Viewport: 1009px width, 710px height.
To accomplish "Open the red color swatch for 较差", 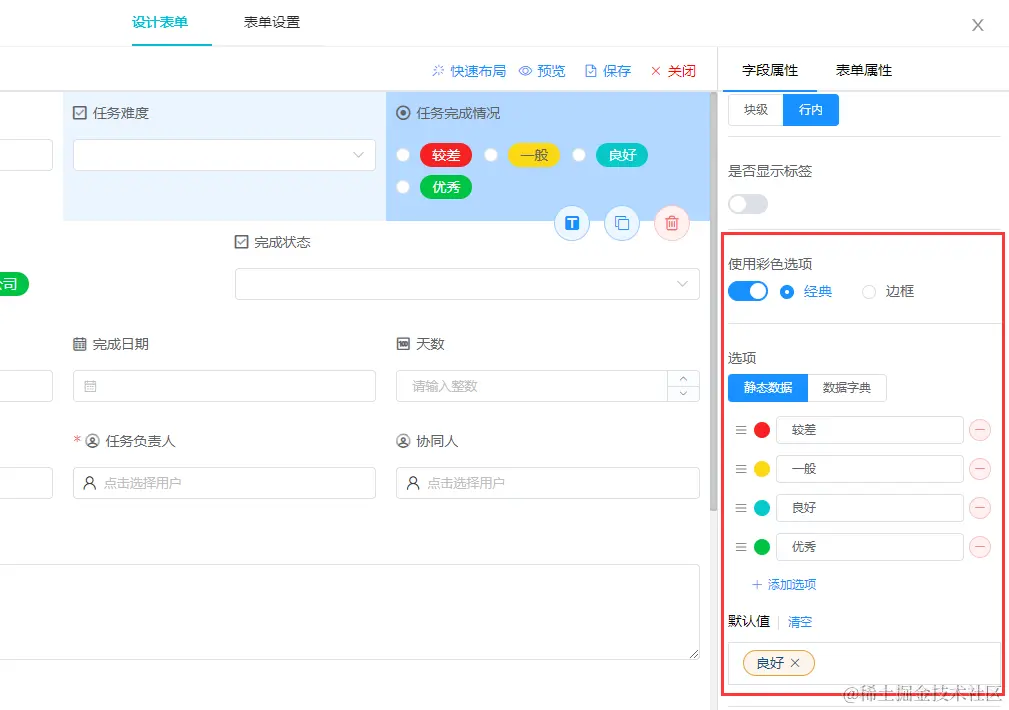I will [x=762, y=430].
